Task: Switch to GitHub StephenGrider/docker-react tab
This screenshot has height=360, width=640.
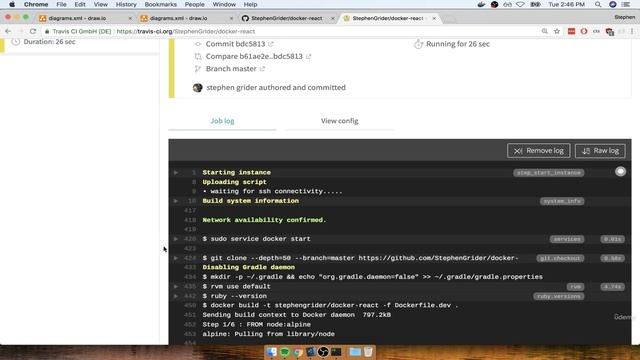Action: [x=287, y=18]
